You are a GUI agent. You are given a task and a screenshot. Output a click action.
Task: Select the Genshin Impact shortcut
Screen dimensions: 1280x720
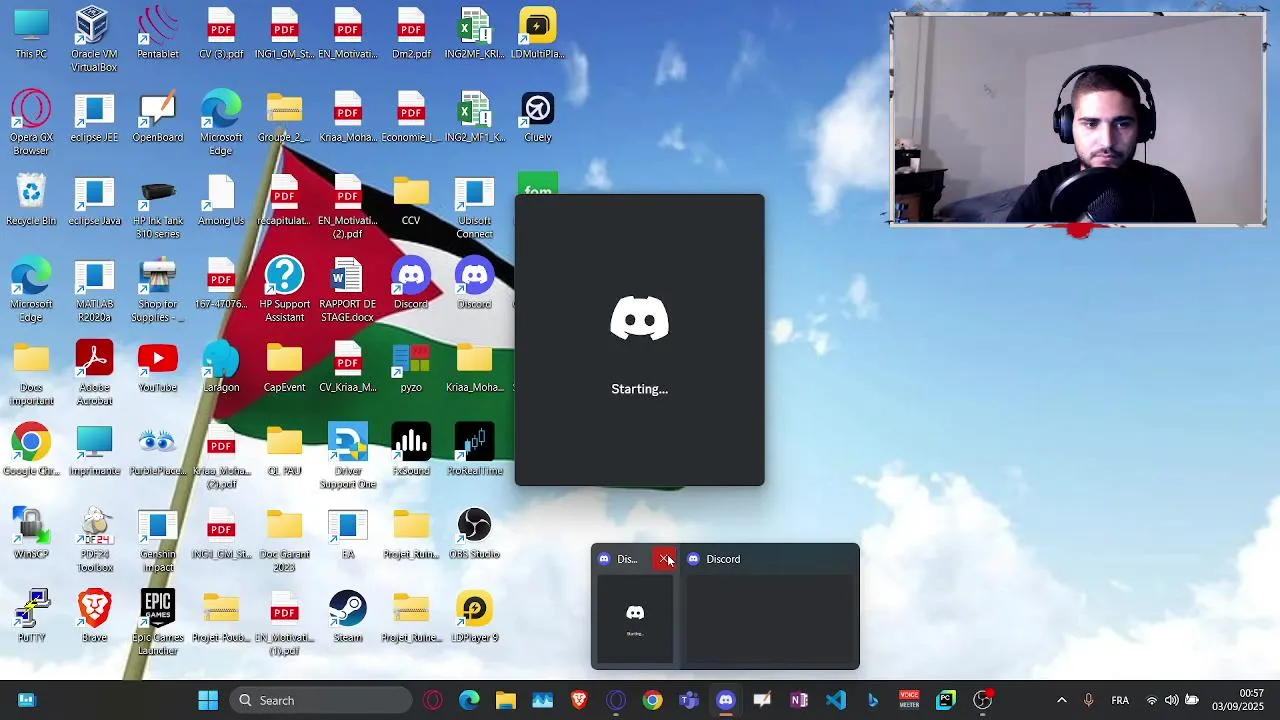pyautogui.click(x=158, y=540)
